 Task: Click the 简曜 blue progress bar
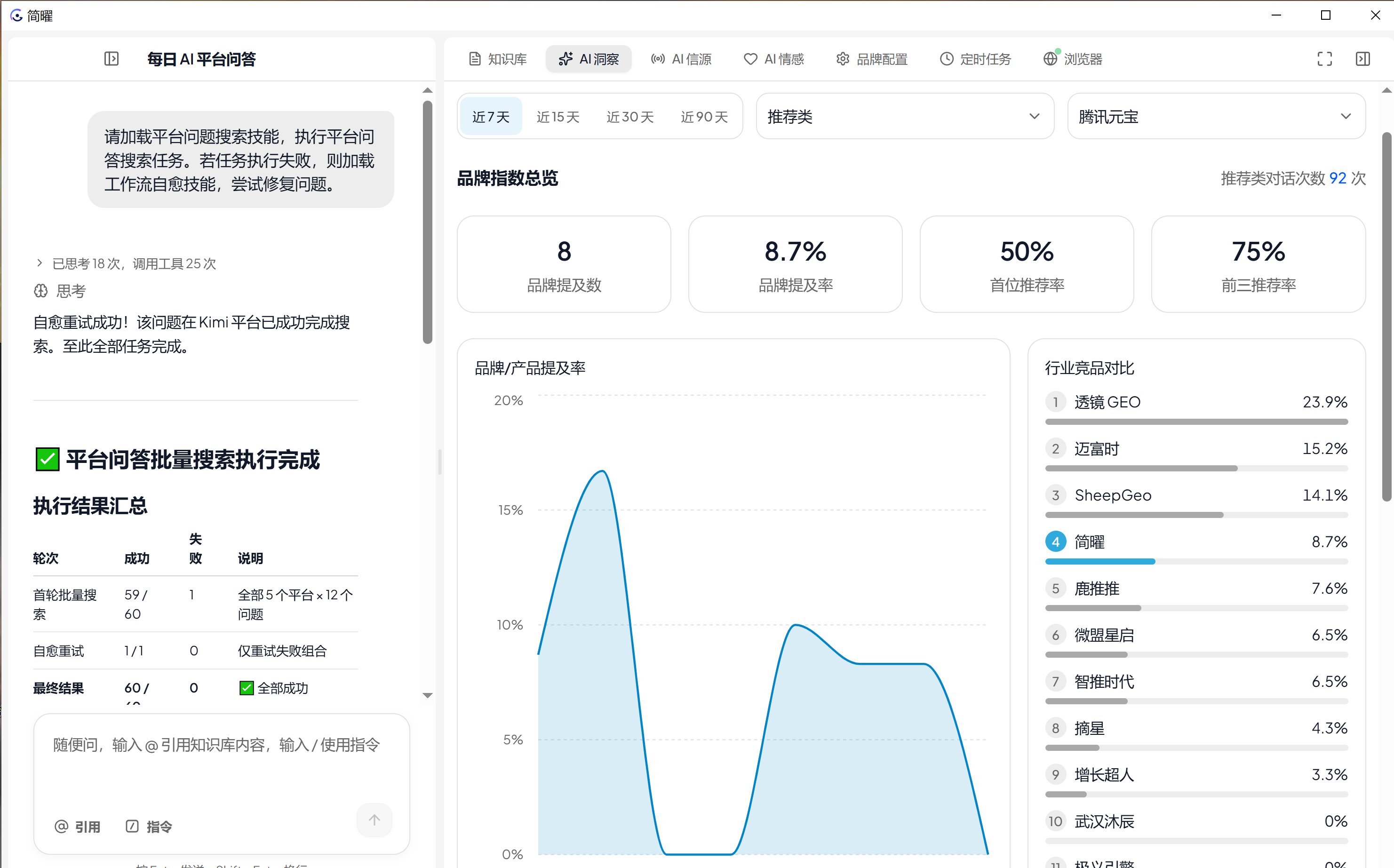coord(1100,561)
